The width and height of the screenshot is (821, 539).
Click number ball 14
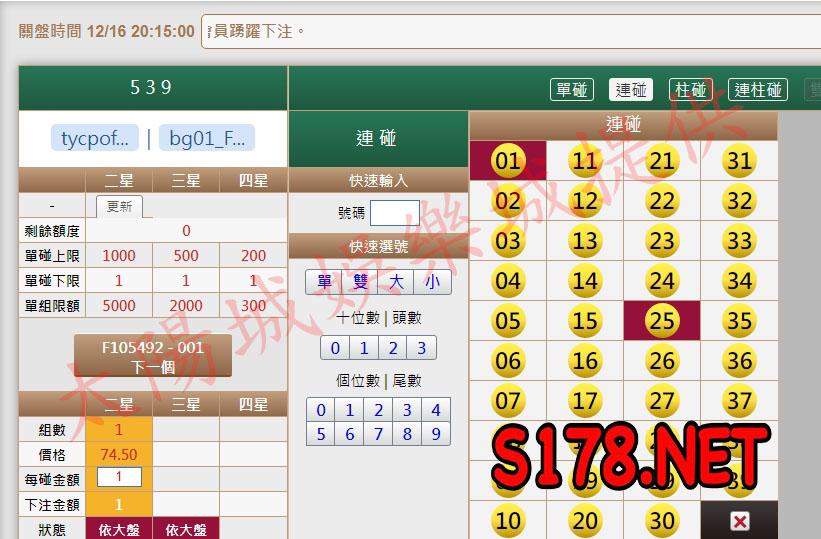pos(585,281)
